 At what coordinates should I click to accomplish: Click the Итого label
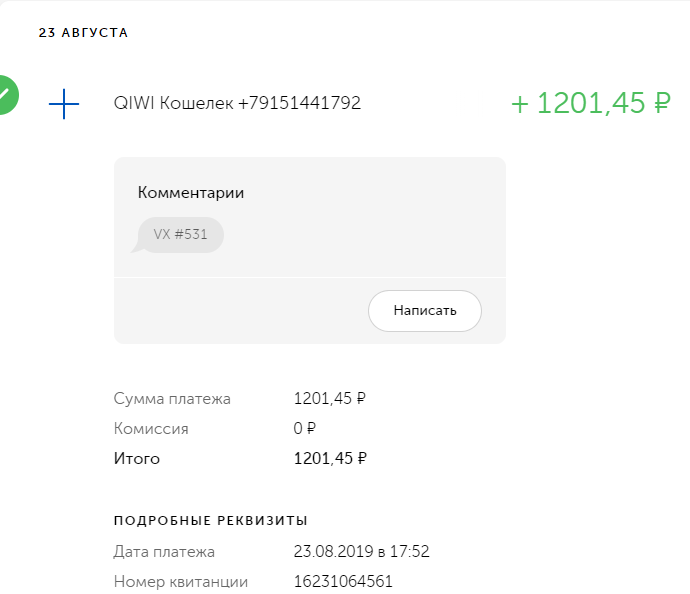coord(137,459)
